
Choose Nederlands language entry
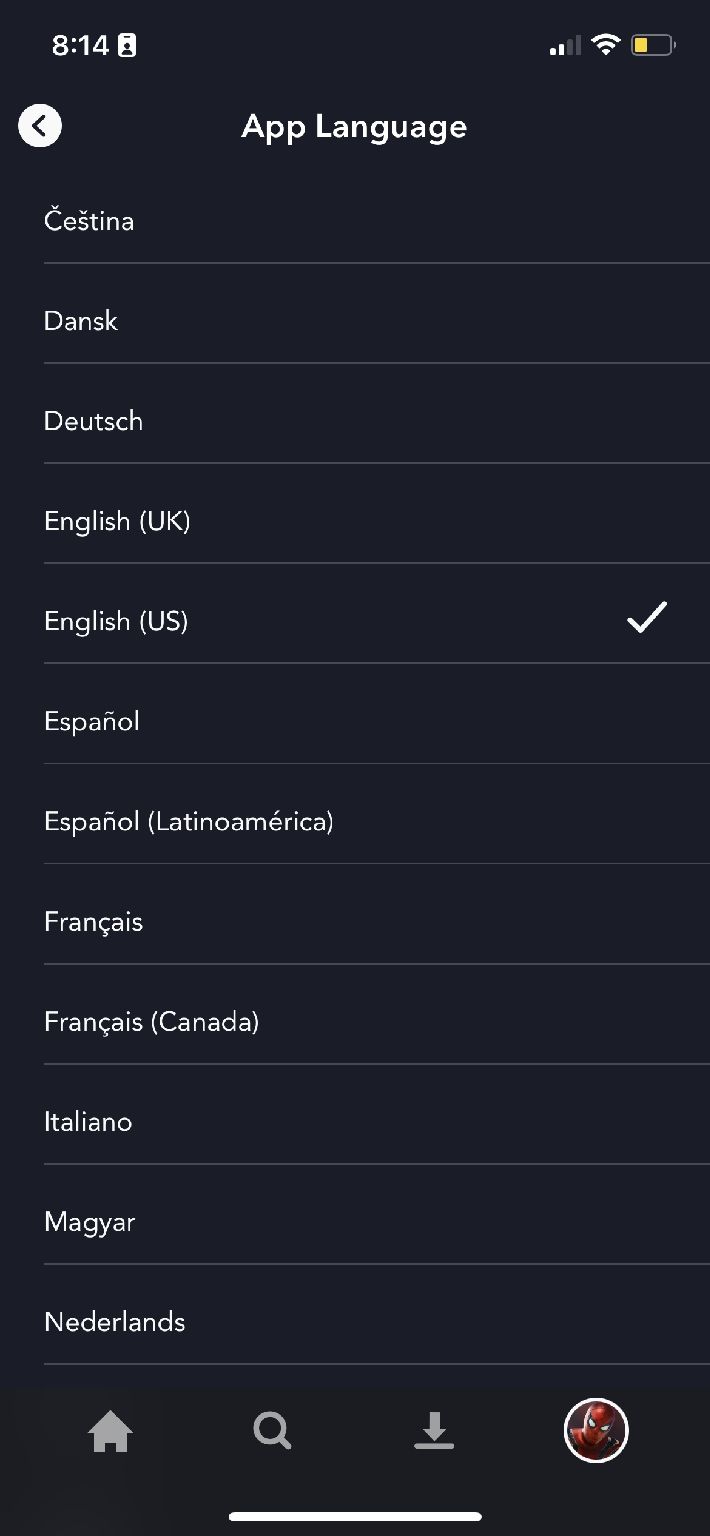click(114, 1321)
